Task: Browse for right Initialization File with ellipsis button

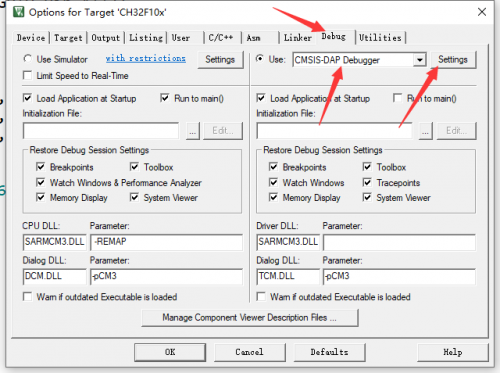Action: (425, 131)
